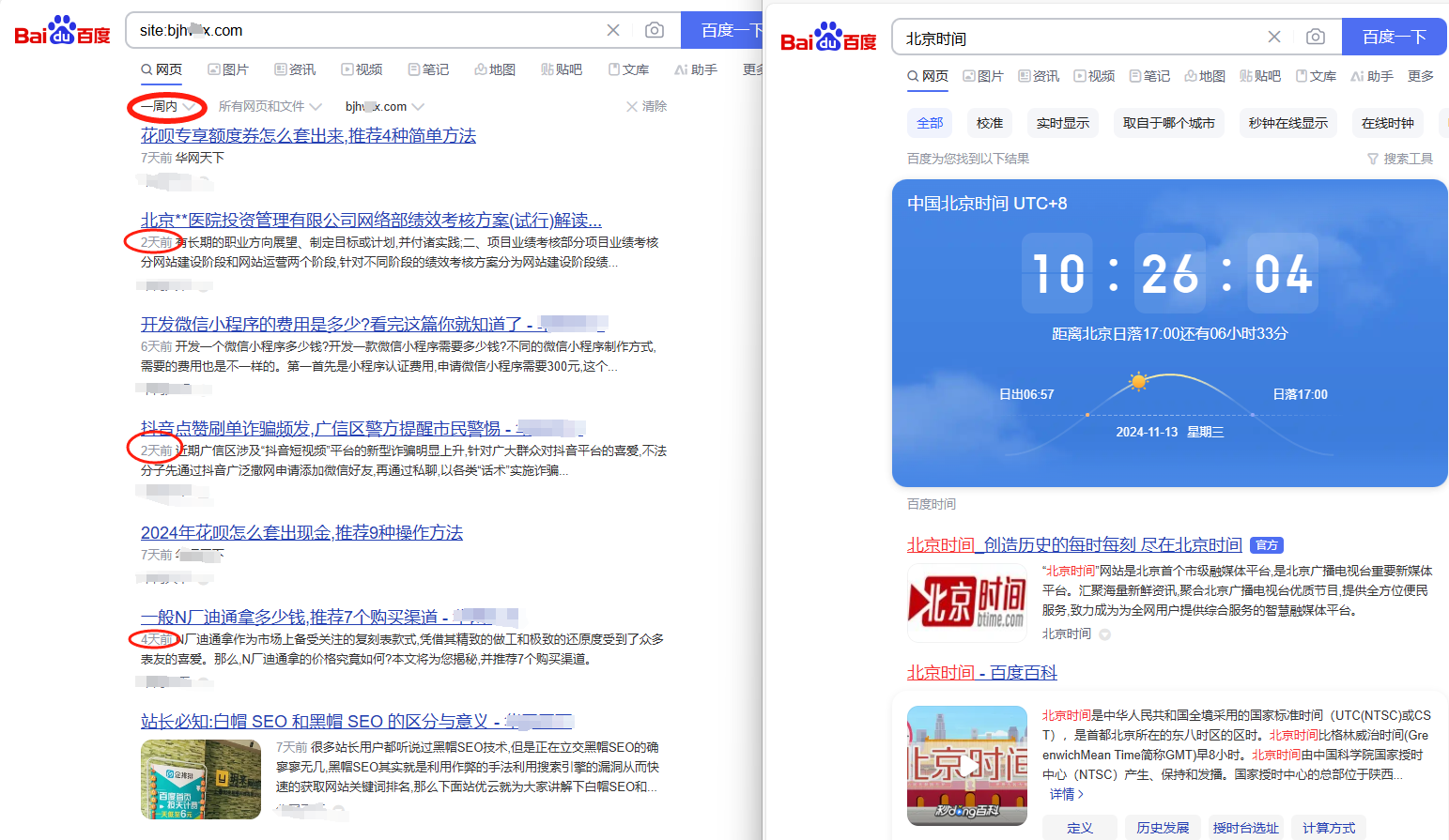Click the Baidu logo in the right window
The height and width of the screenshot is (840, 1449).
[828, 38]
